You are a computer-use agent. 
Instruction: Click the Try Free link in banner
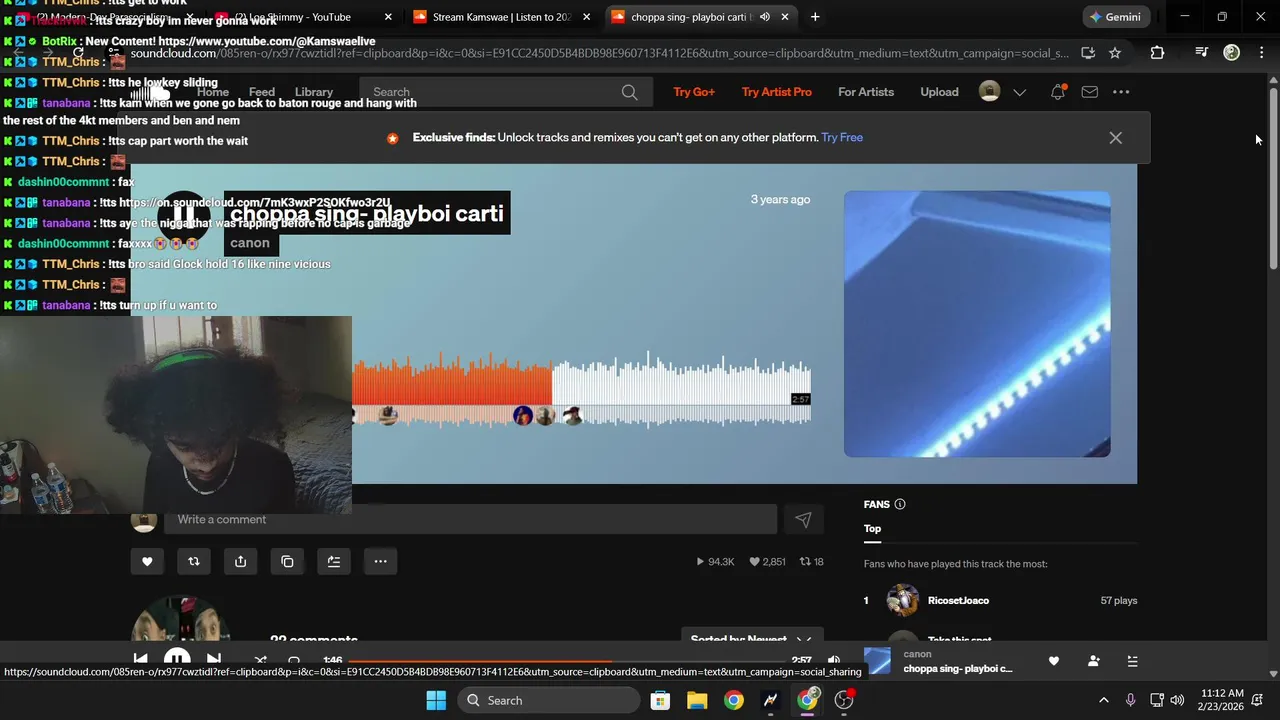842,137
